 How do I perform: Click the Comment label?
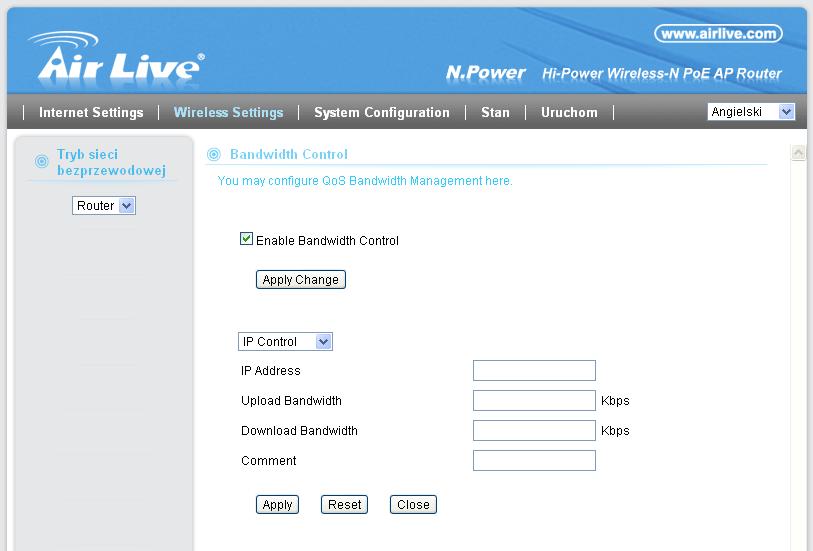269,461
